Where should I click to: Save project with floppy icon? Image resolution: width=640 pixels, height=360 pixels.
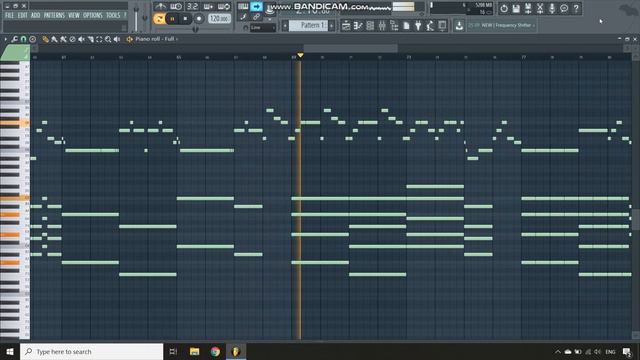[x=516, y=9]
